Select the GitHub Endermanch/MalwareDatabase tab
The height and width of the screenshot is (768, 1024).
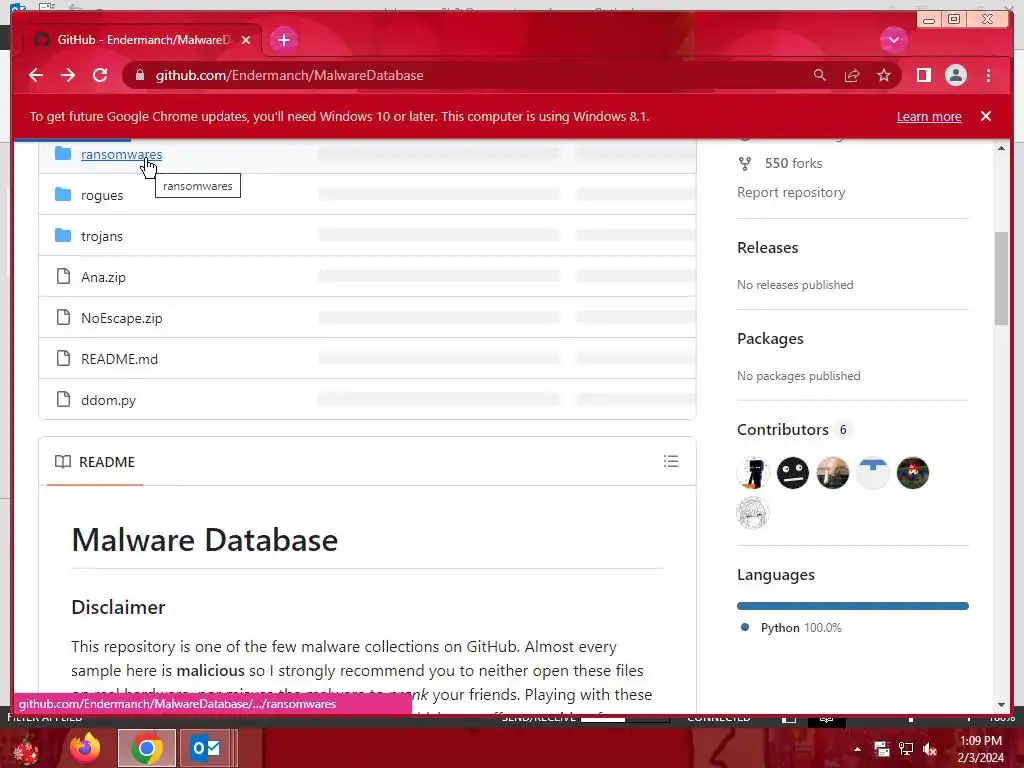[x=142, y=40]
